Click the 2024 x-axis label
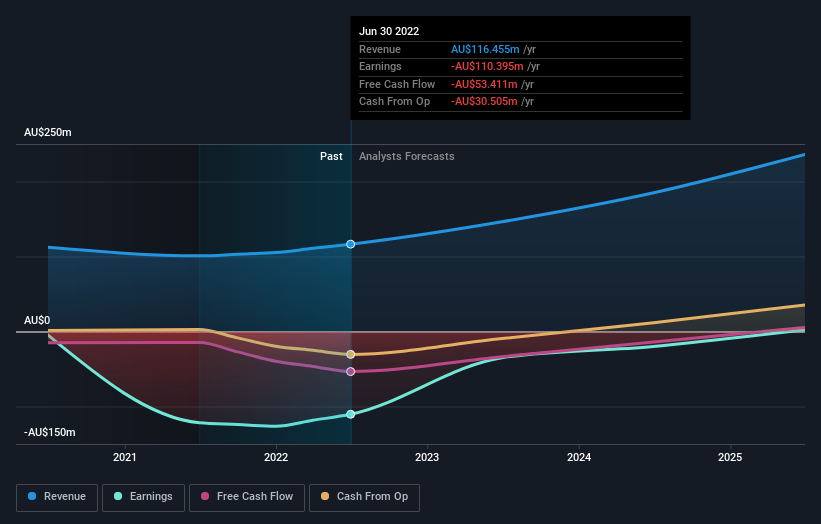 pyautogui.click(x=579, y=458)
